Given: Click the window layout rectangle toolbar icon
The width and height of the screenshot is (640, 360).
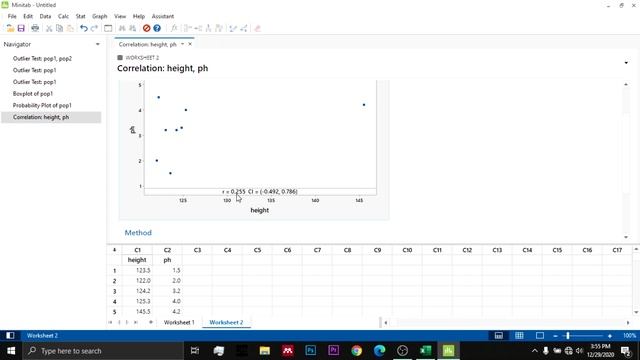Looking at the screenshot, I should point(108,28).
